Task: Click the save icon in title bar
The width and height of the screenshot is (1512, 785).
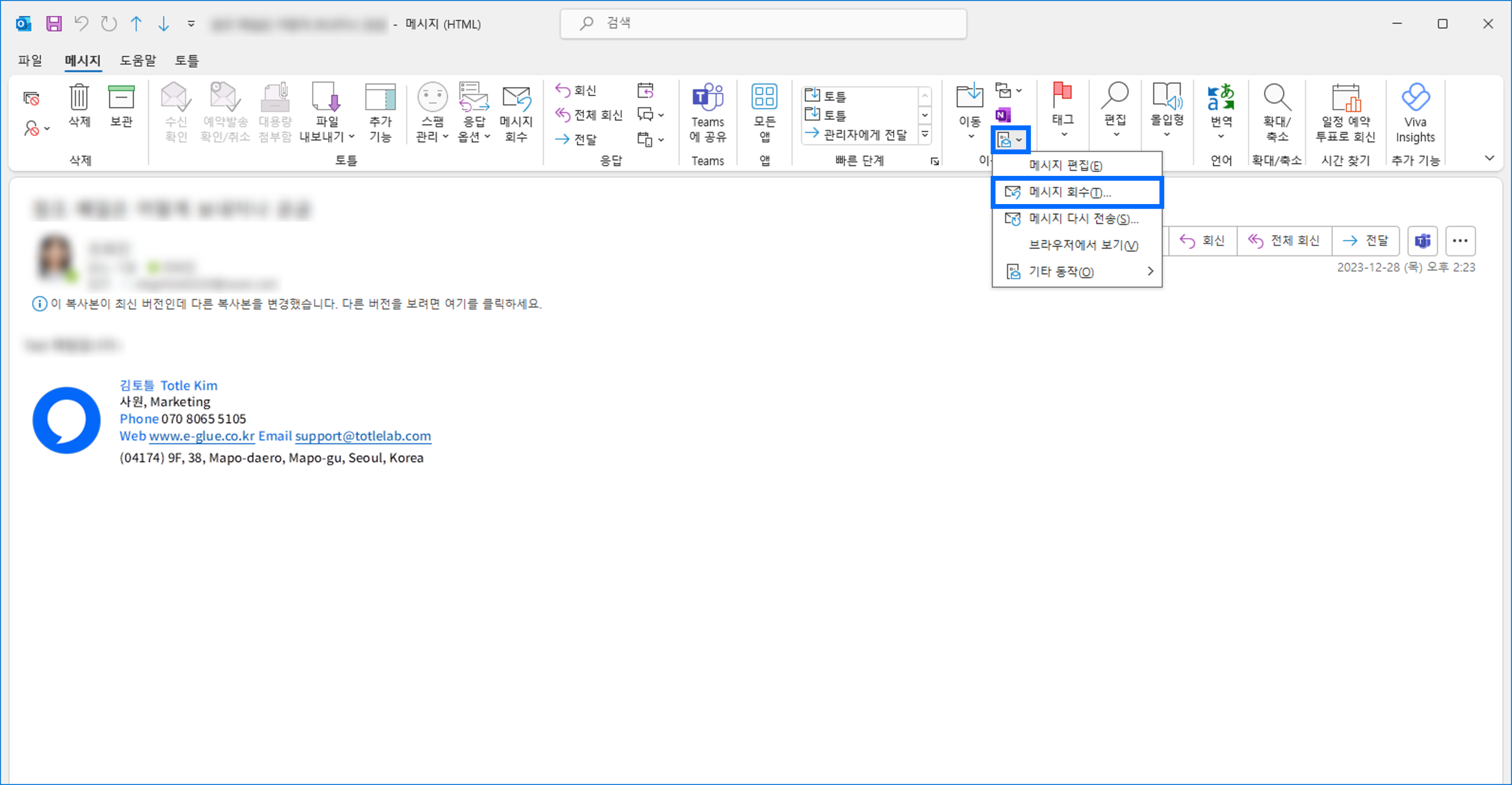Action: coord(54,24)
